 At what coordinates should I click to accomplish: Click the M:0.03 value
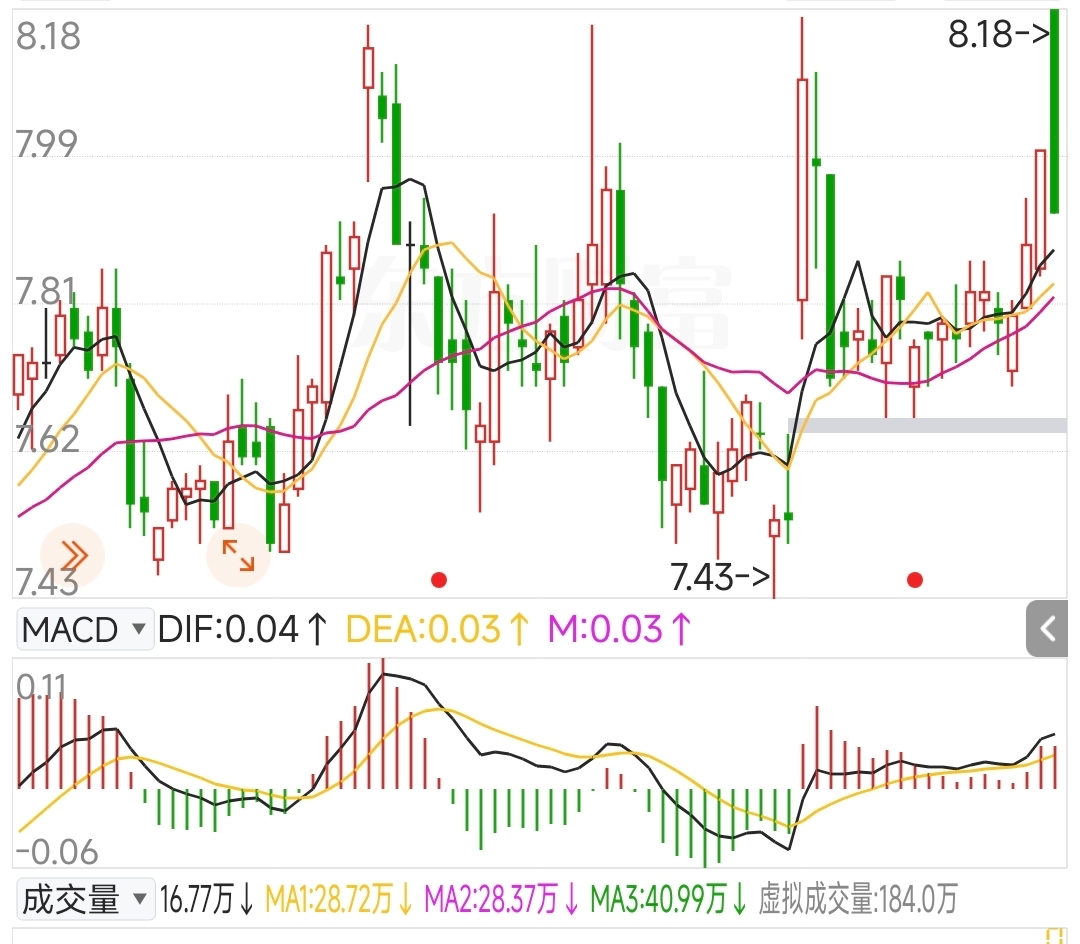coord(619,629)
